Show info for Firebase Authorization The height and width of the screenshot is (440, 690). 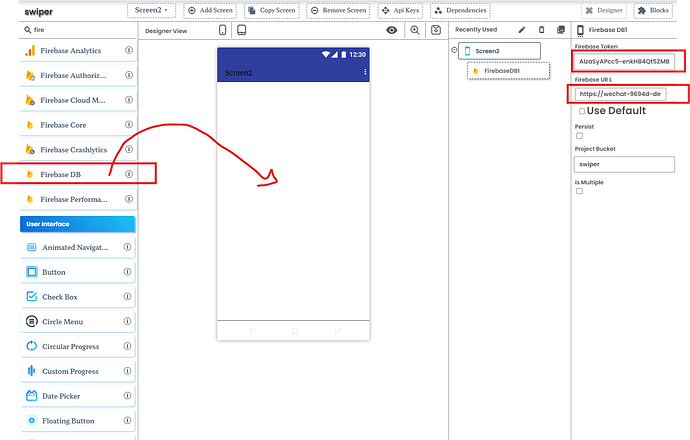point(129,75)
